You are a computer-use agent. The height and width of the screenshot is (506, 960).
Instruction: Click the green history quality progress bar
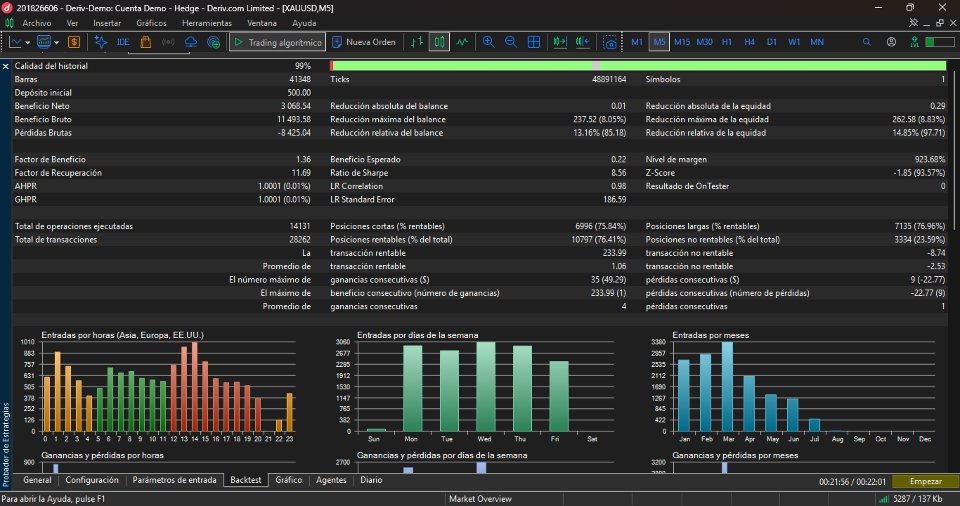638,66
